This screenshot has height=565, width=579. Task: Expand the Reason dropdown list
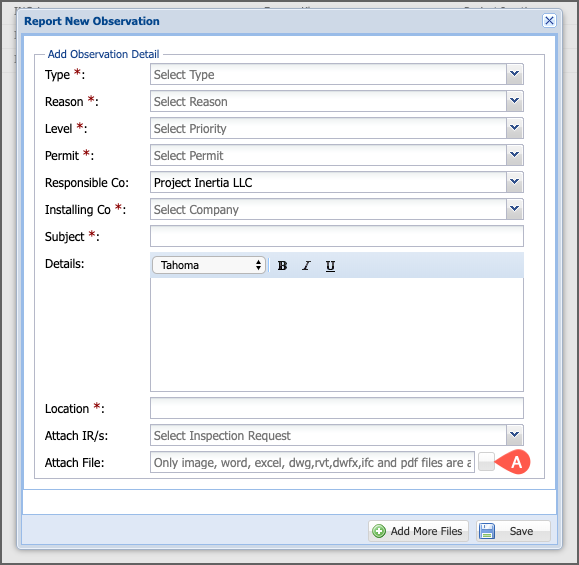point(514,101)
